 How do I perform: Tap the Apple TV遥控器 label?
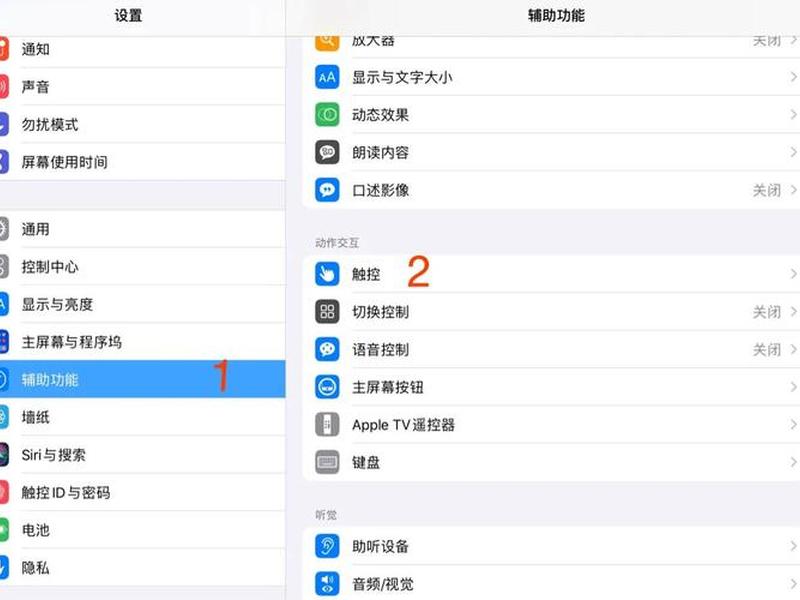click(x=403, y=425)
